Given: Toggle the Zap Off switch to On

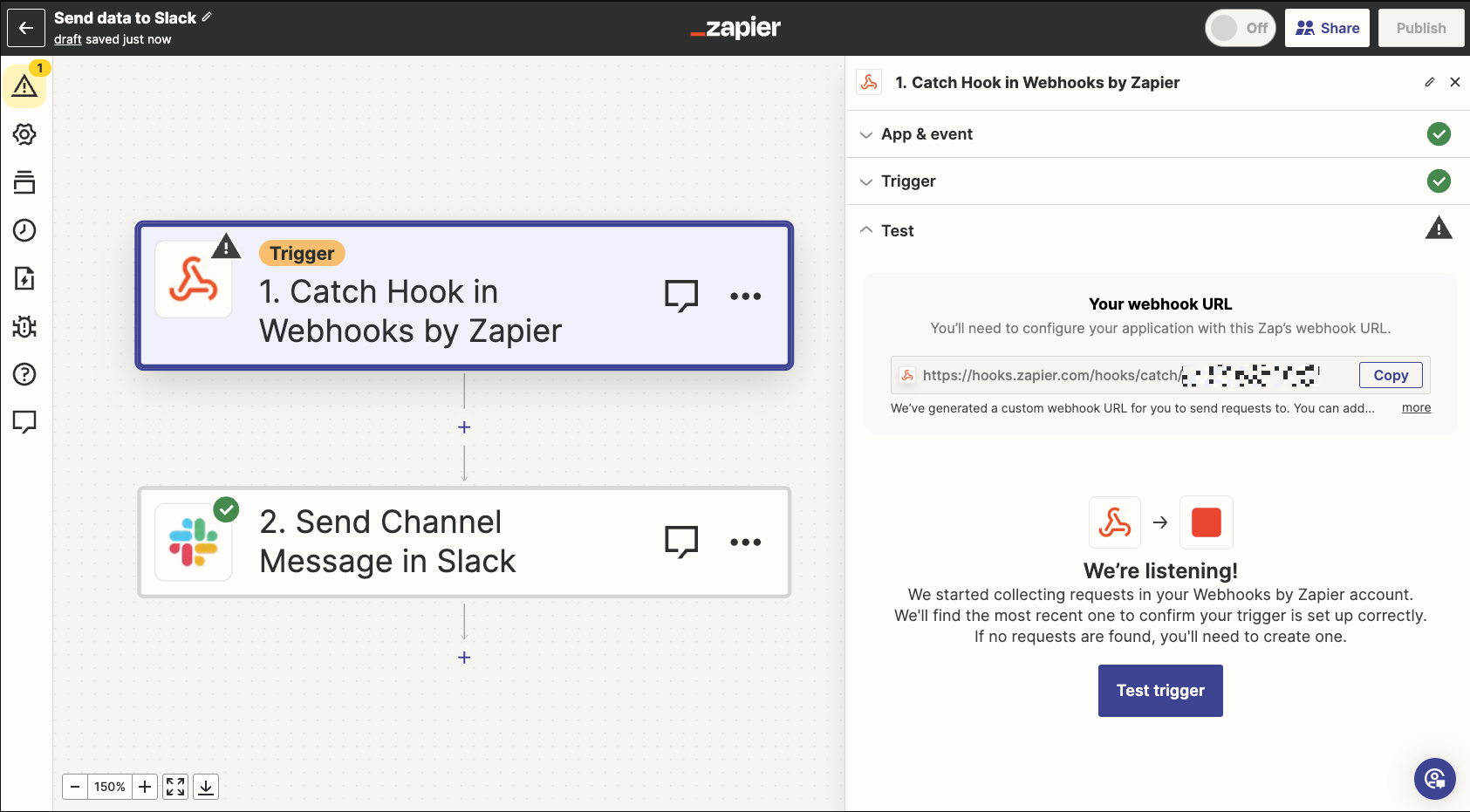Looking at the screenshot, I should 1241,27.
